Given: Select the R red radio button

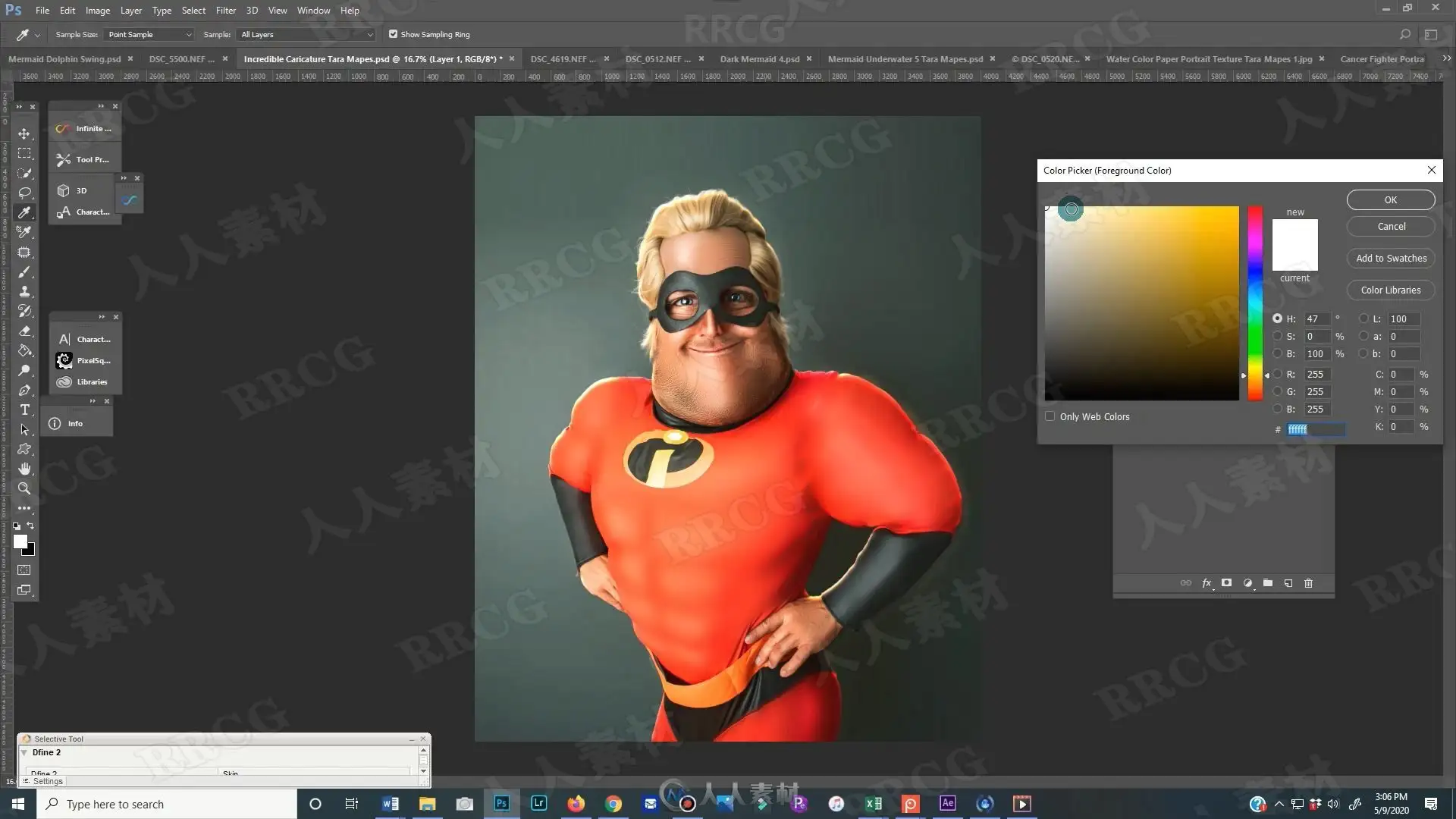Looking at the screenshot, I should [x=1278, y=374].
